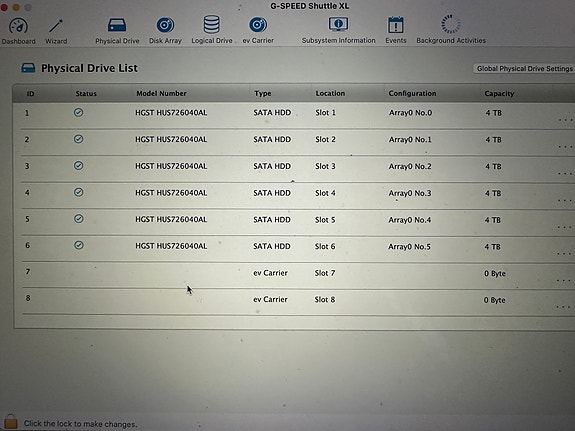This screenshot has width=575, height=431.
Task: Select the Physical Drive toolbar icon
Action: 117,25
